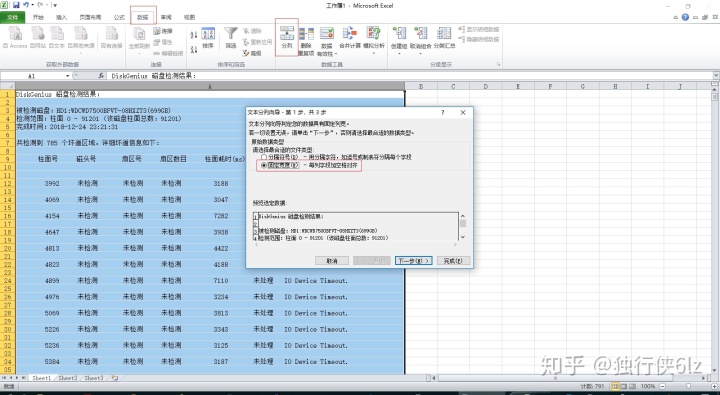The width and height of the screenshot is (720, 395).
Task: Click the 合并计算 consolidate icon
Action: coord(350,34)
